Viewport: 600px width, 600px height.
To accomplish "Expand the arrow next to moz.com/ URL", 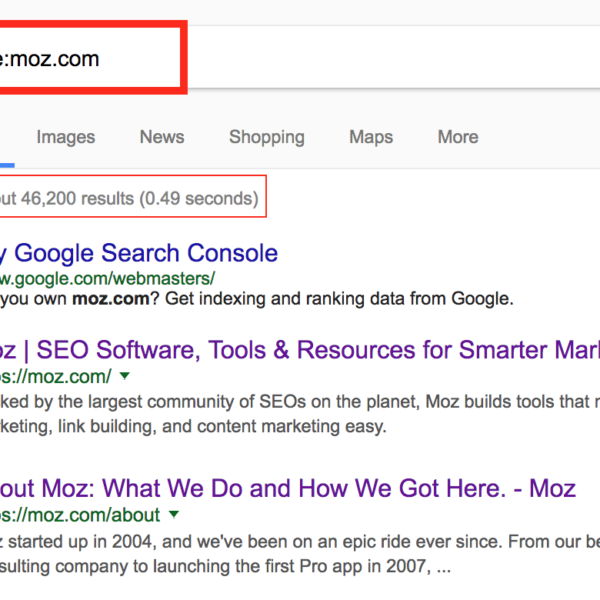I will 124,376.
